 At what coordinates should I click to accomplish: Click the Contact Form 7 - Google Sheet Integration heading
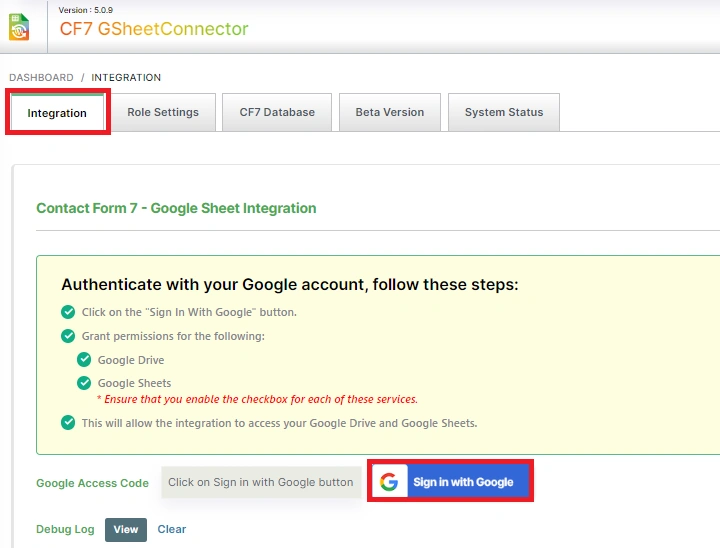click(x=176, y=208)
